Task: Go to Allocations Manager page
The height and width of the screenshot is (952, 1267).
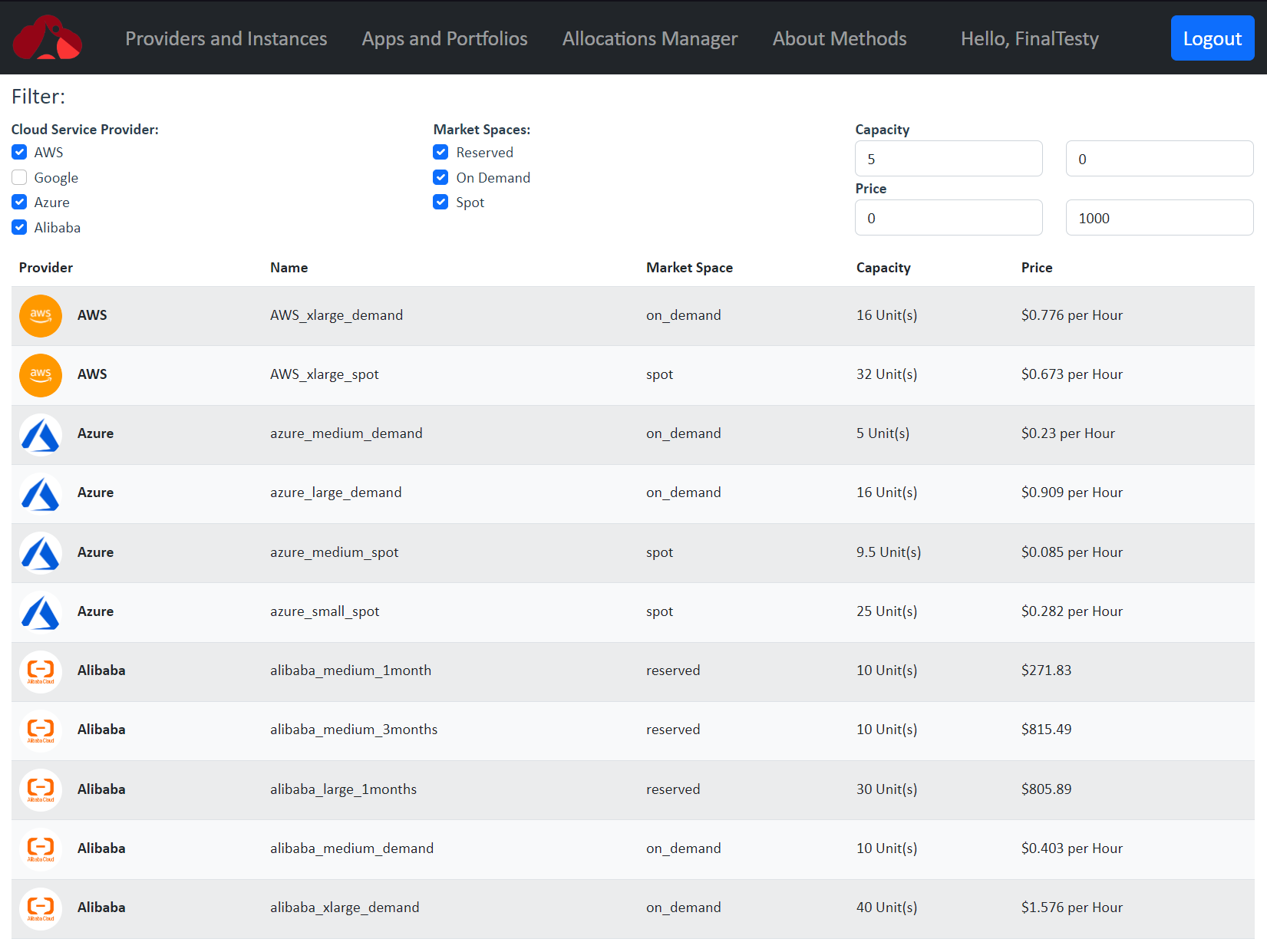Action: pos(649,38)
